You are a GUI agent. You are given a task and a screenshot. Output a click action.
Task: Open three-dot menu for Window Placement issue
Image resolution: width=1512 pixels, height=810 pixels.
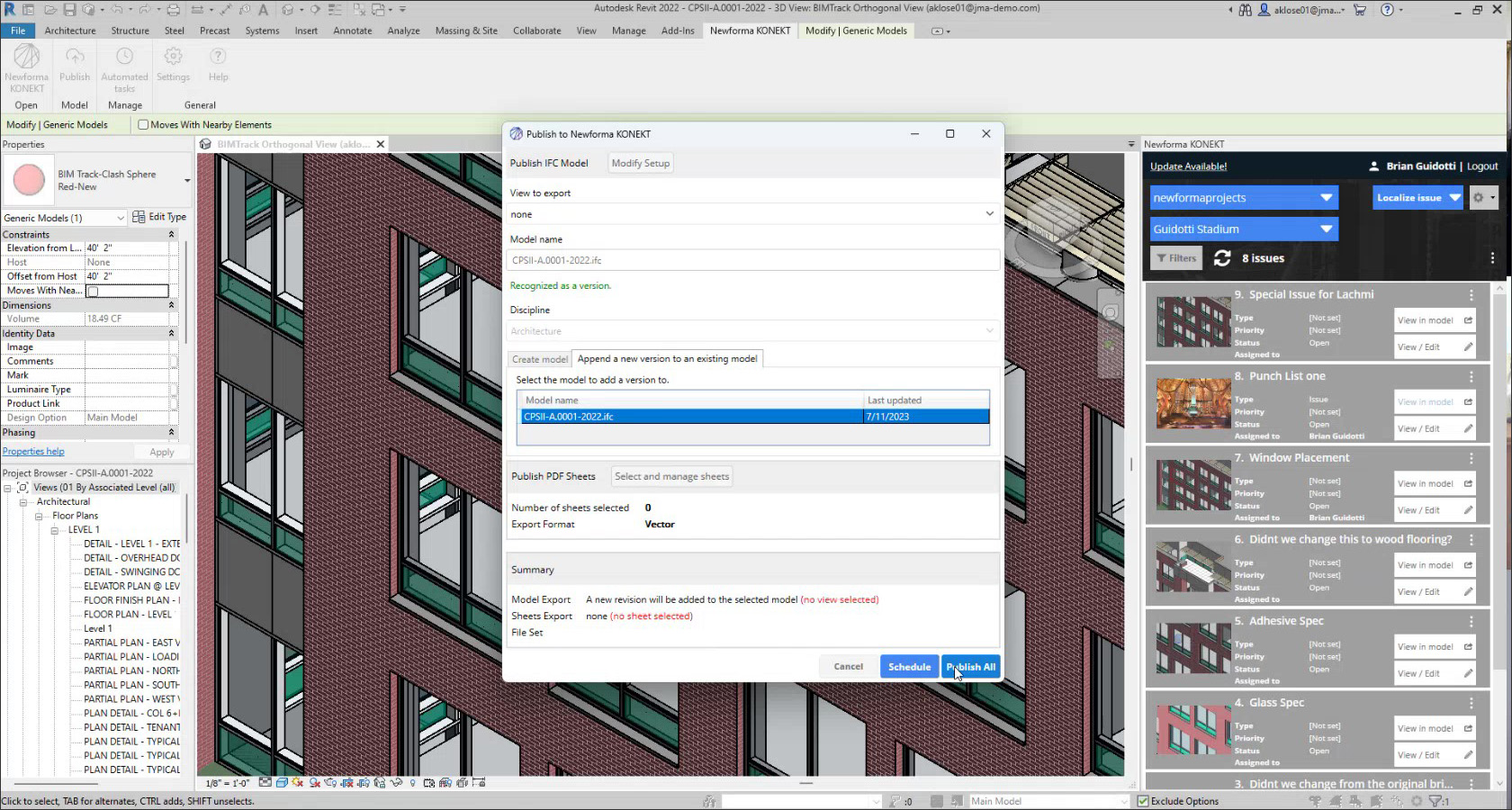(1471, 458)
